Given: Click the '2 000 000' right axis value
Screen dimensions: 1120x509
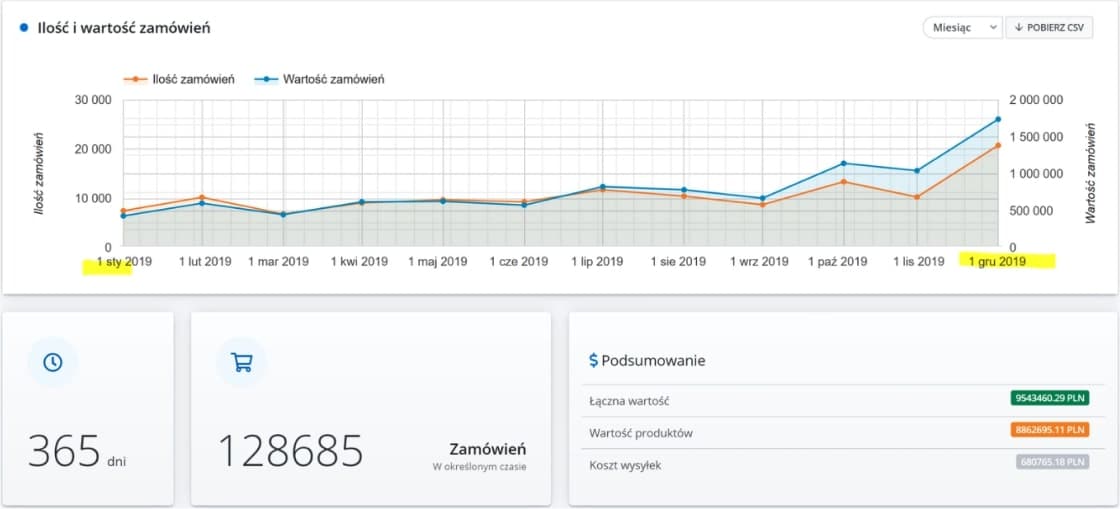Looking at the screenshot, I should (x=1034, y=100).
